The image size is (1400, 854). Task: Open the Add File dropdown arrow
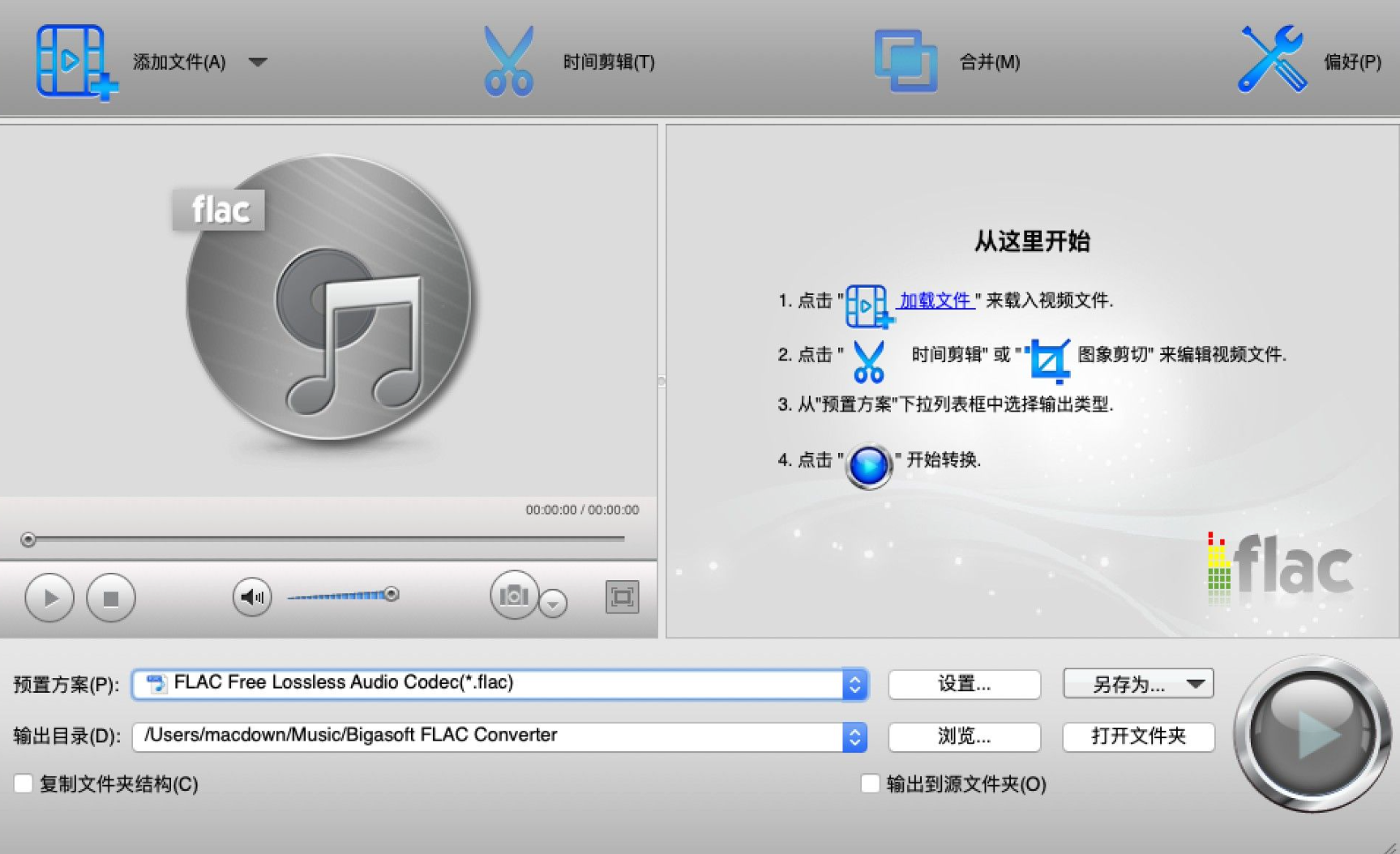point(258,62)
